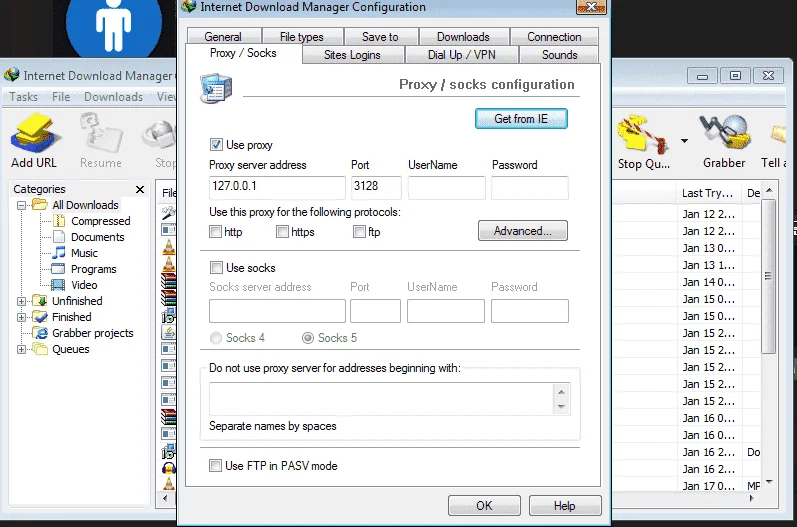Click the Unfinished folder icon

[x=40, y=301]
